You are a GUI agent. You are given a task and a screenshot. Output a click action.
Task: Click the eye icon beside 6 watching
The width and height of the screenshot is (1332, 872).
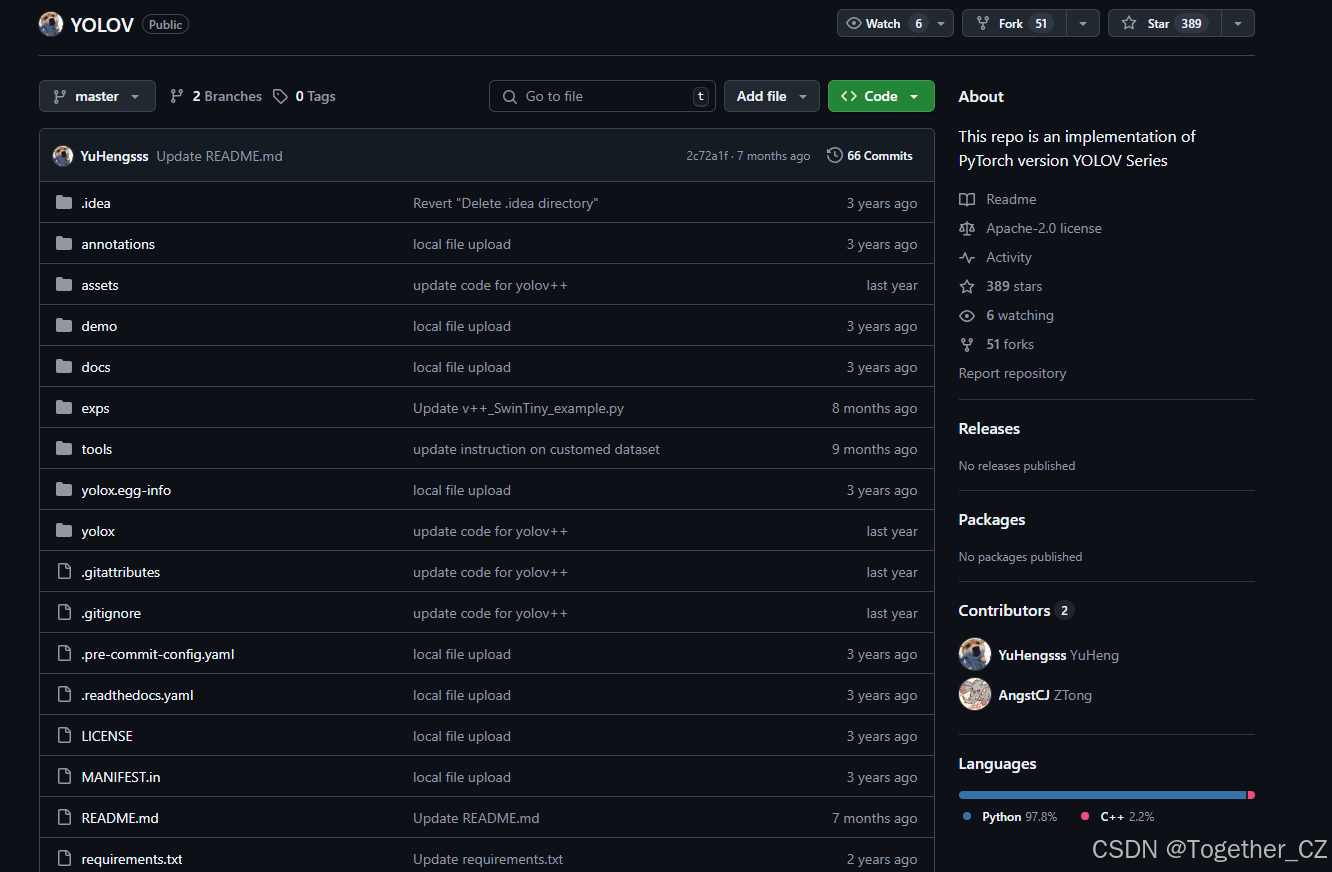tap(966, 315)
